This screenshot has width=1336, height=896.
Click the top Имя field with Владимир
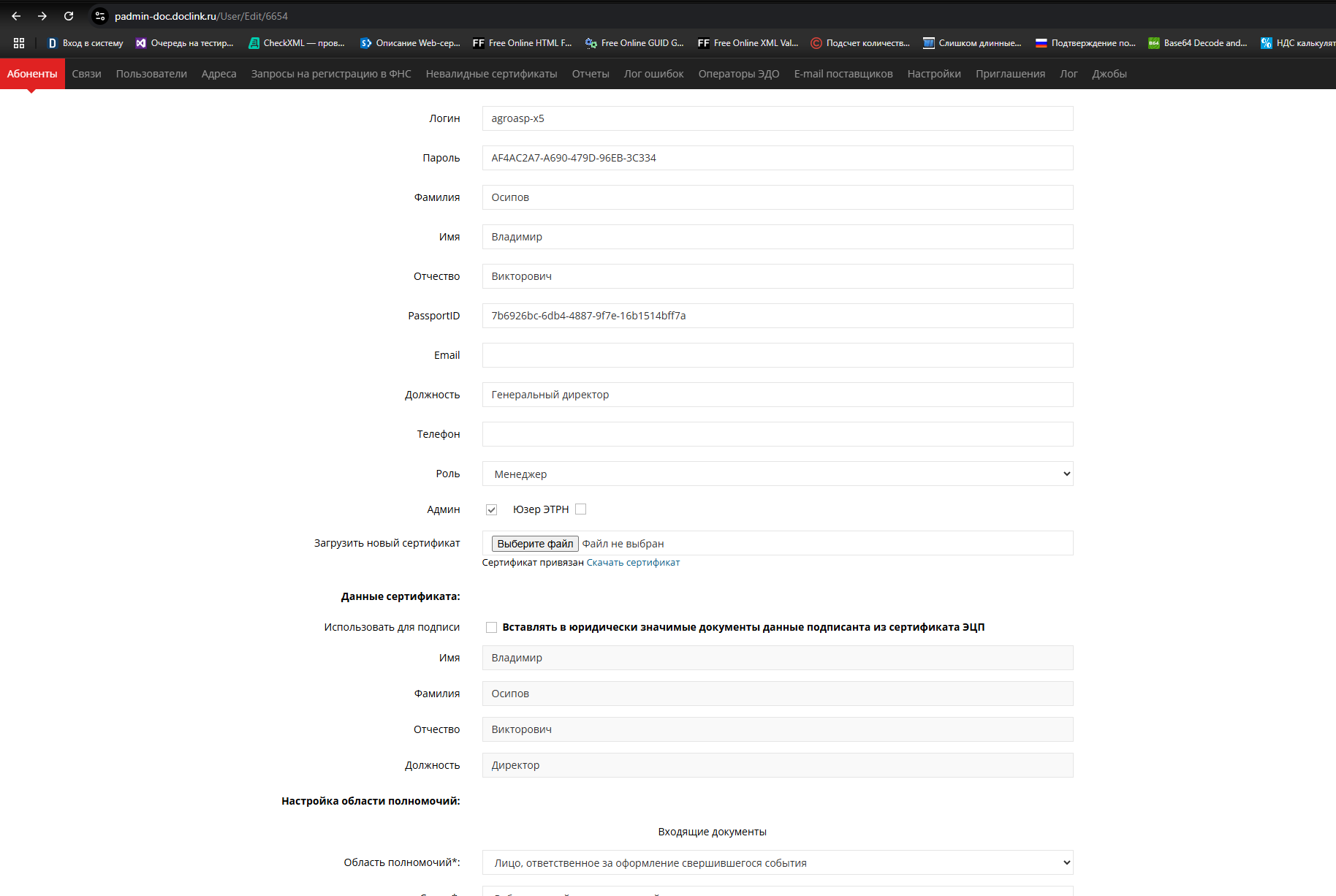(x=778, y=237)
